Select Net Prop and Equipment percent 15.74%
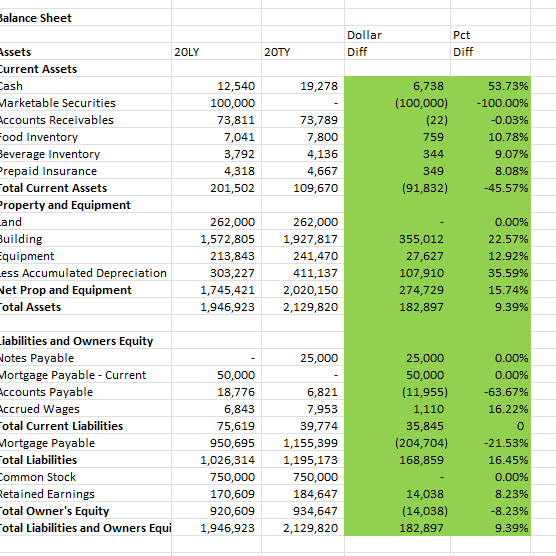556x556 pixels. click(490, 290)
